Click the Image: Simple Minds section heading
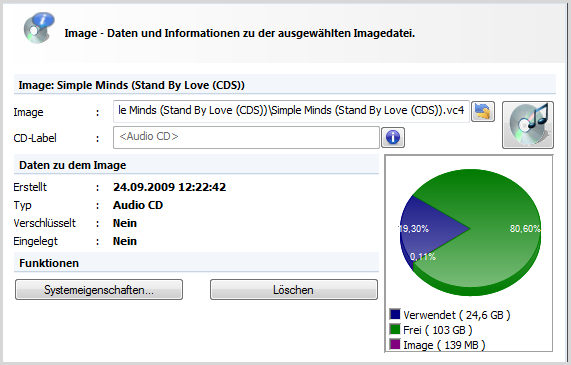Screen dimensions: 571x365 point(131,85)
